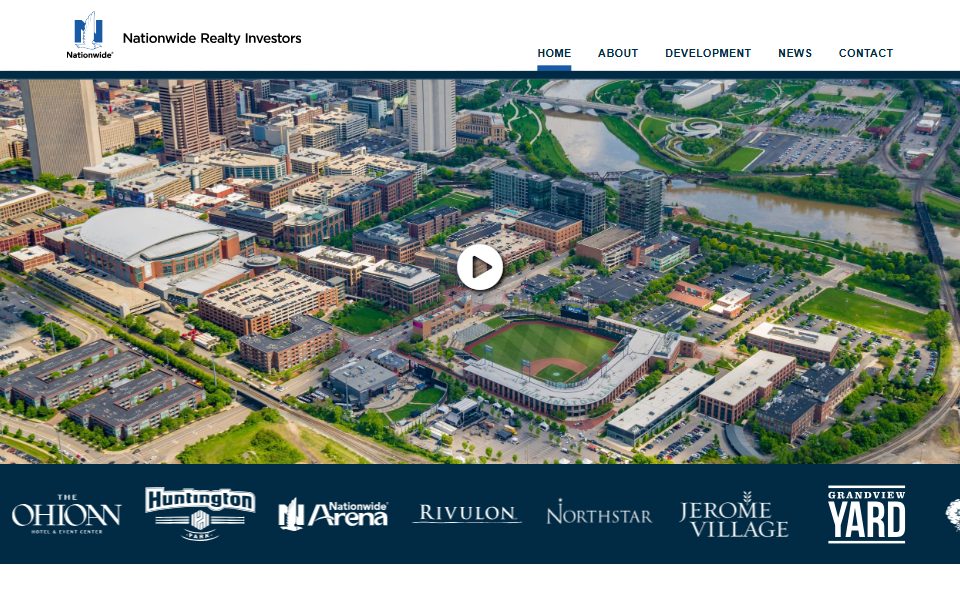Open The Ohioan Hotel logo
This screenshot has width=960, height=600.
(x=66, y=514)
